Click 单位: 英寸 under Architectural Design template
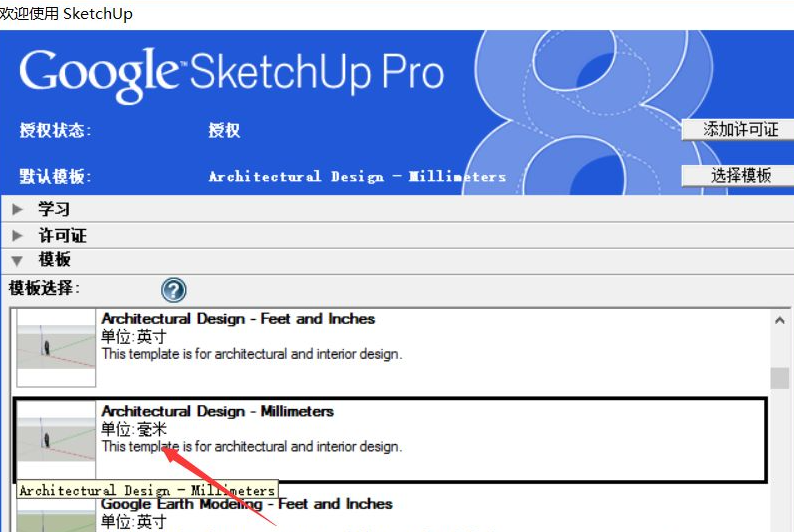The height and width of the screenshot is (532, 794). [134, 337]
